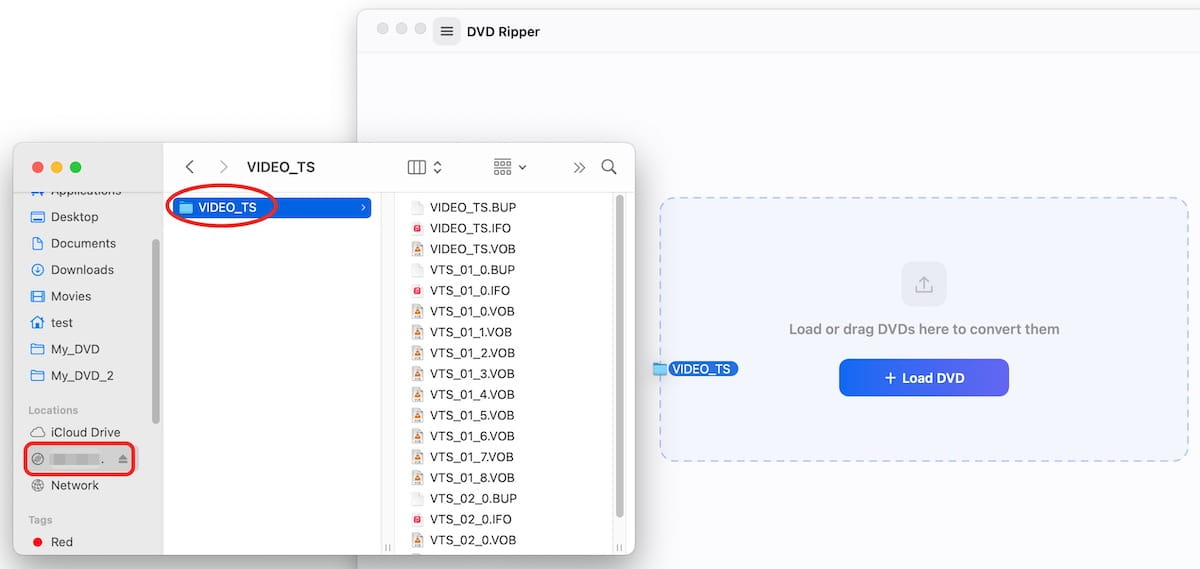Click the Finder file list scrollbar
The image size is (1200, 569).
click(x=620, y=355)
